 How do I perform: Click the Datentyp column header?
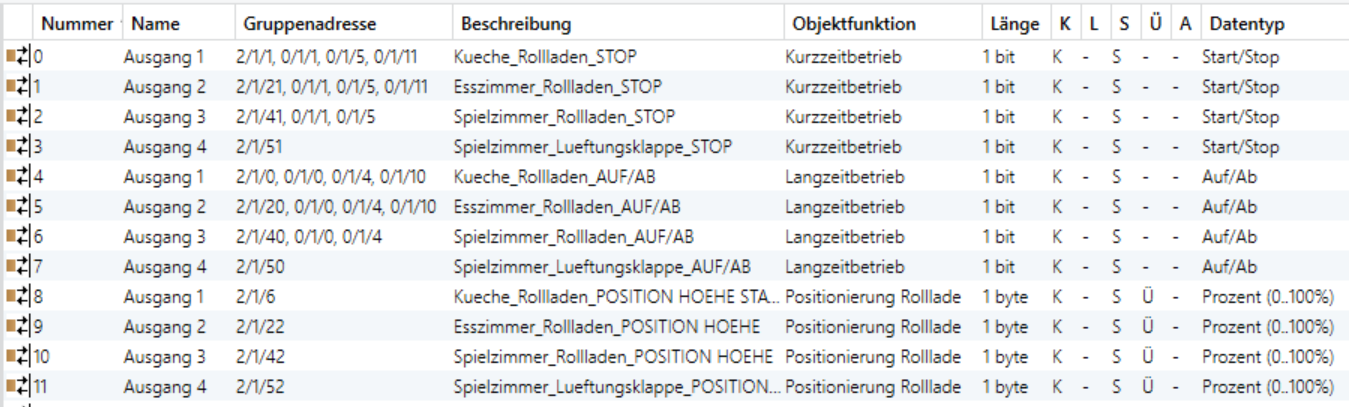(x=1245, y=23)
